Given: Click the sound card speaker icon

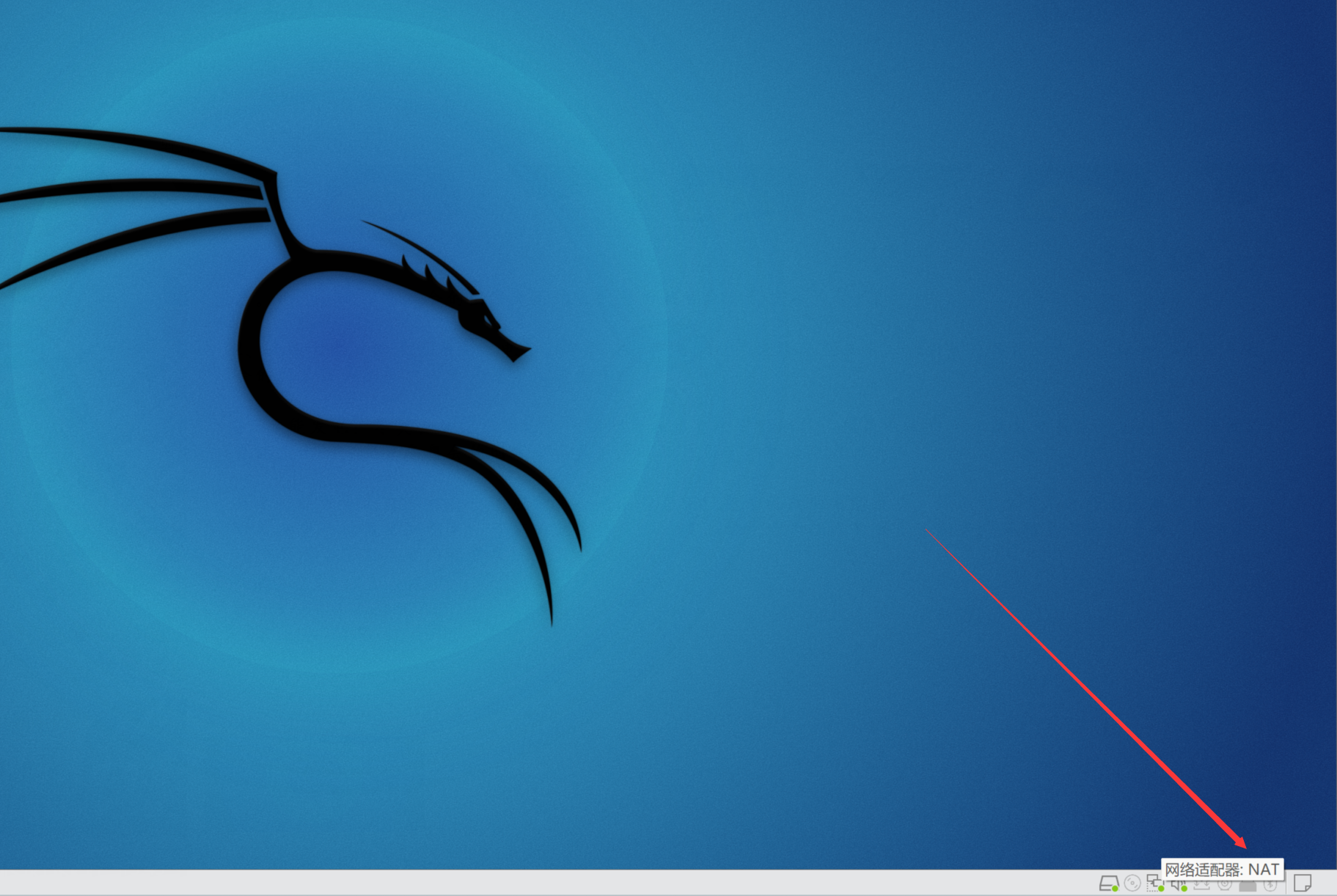Looking at the screenshot, I should click(x=1179, y=885).
